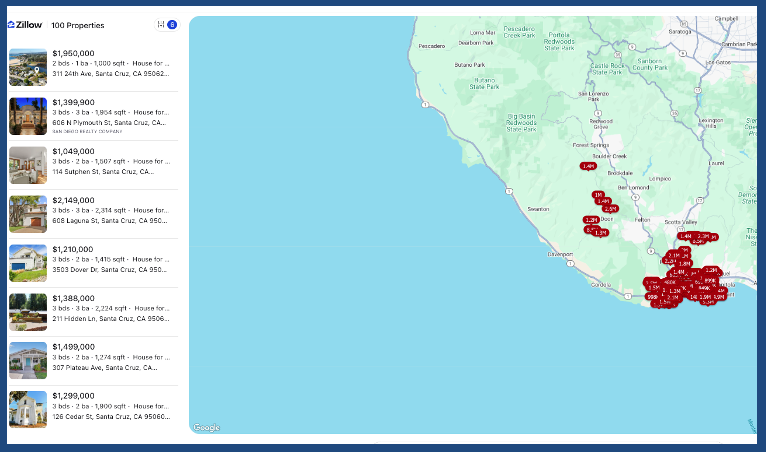Open address 126 Cedar St, Santa Cruz
The image size is (766, 452).
pos(111,416)
